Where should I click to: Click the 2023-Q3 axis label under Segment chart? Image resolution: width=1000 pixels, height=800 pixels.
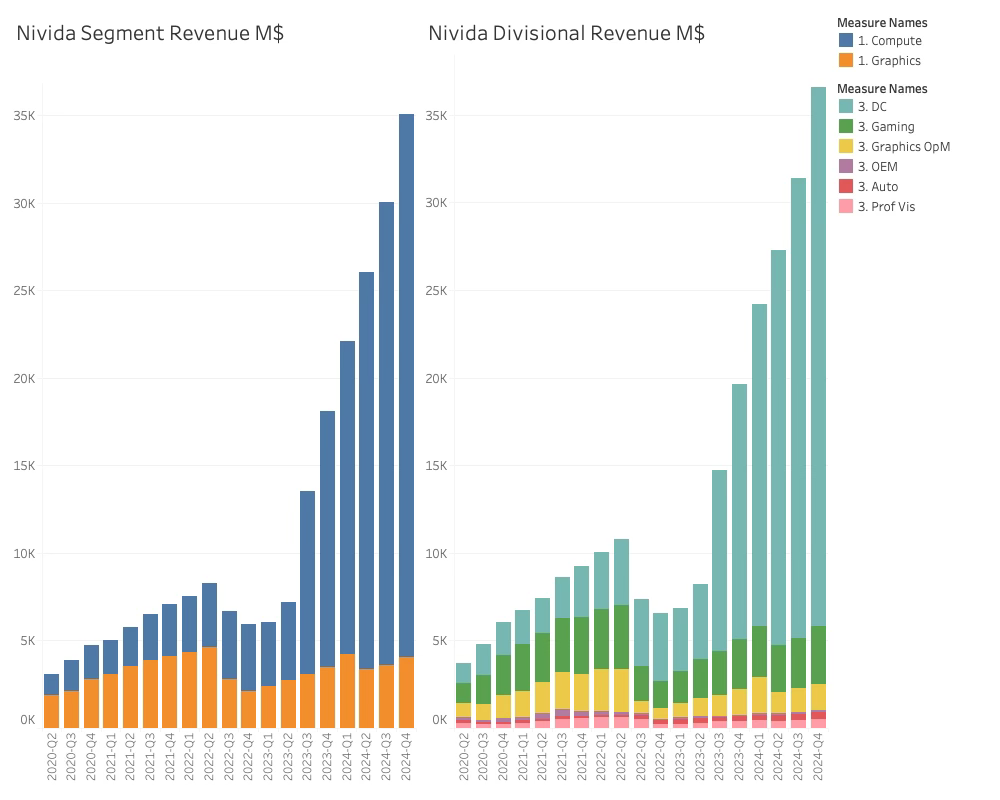(307, 757)
